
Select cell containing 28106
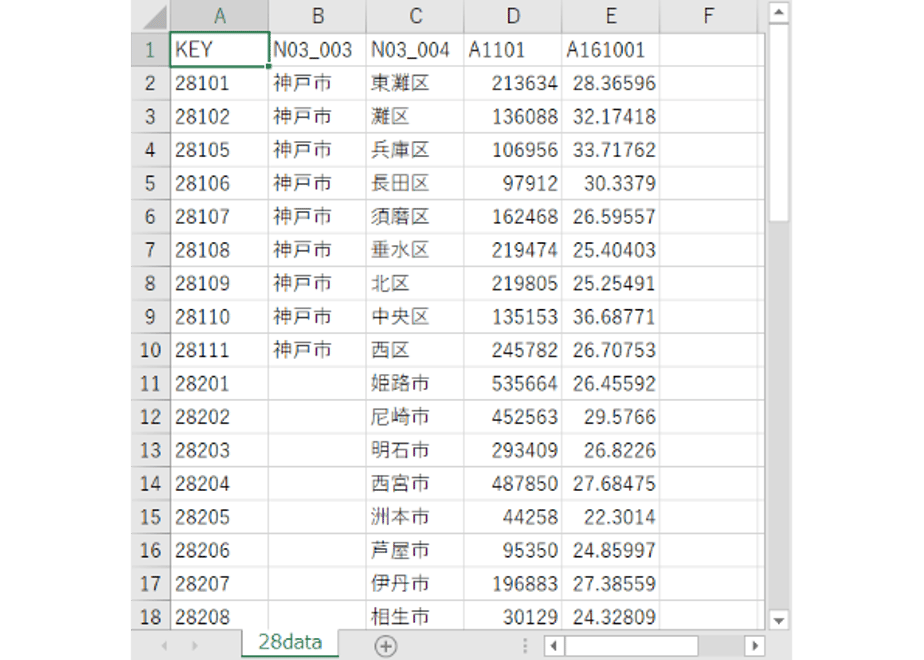(219, 183)
